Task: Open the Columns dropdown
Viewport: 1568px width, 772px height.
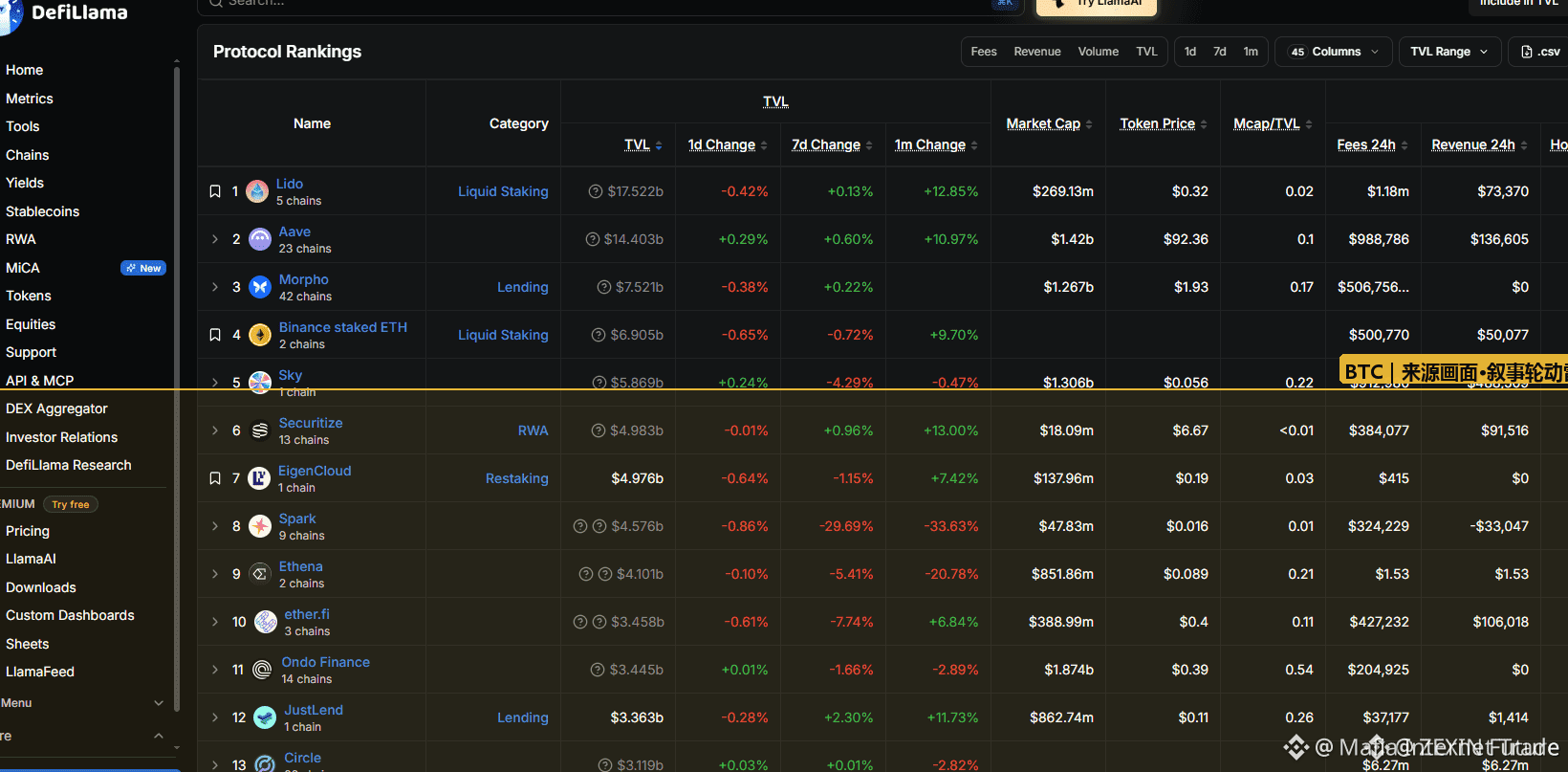Action: pos(1333,52)
